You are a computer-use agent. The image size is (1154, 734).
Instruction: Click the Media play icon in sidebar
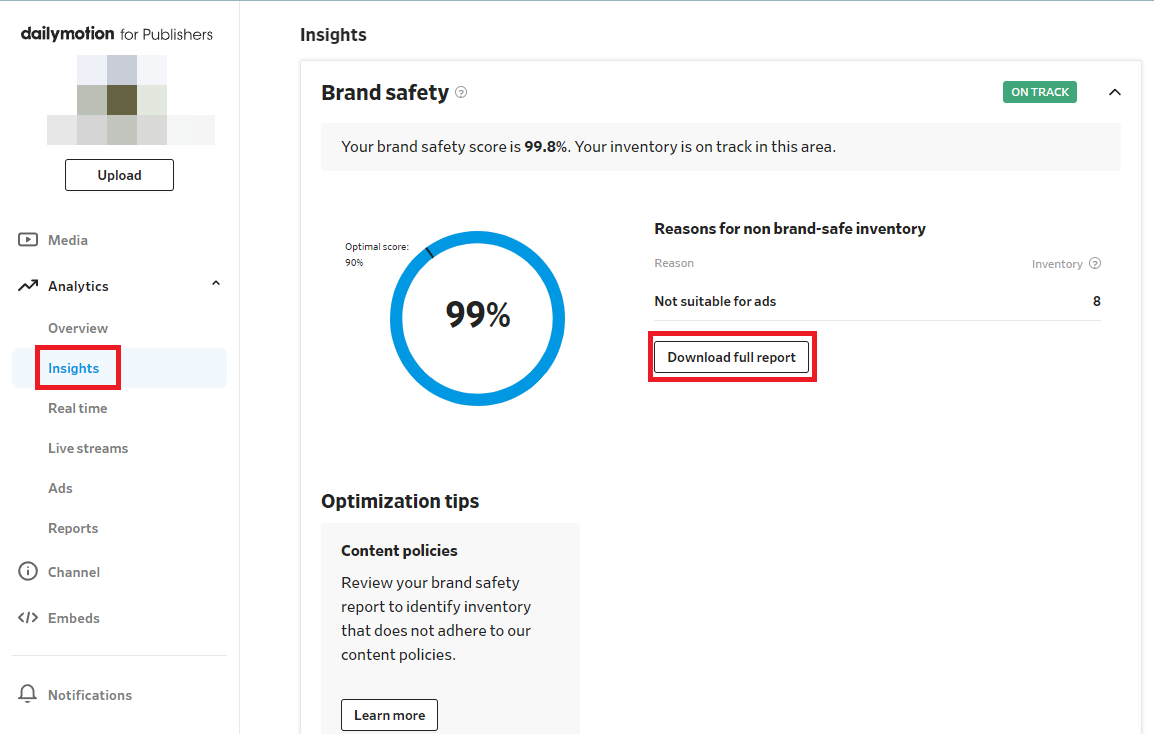pyautogui.click(x=28, y=240)
